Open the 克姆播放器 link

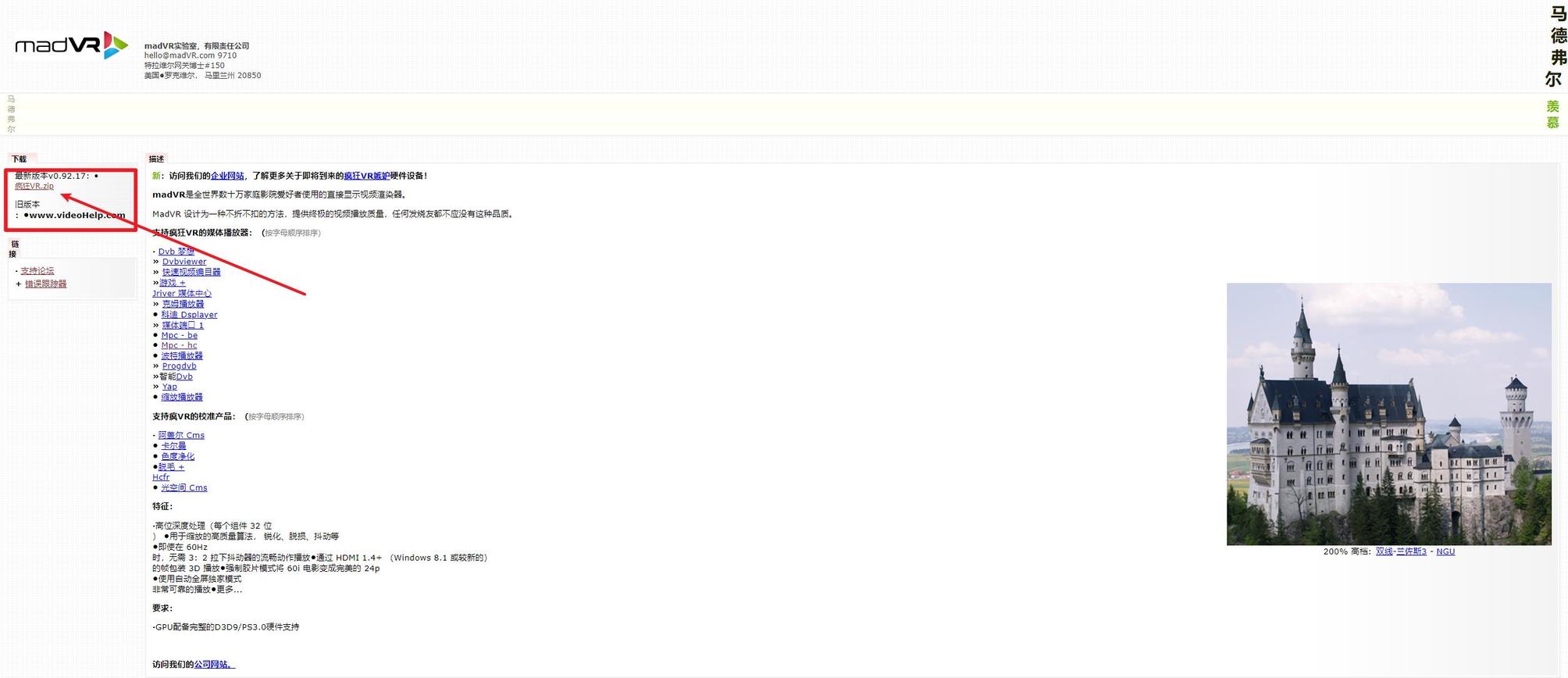(x=183, y=304)
